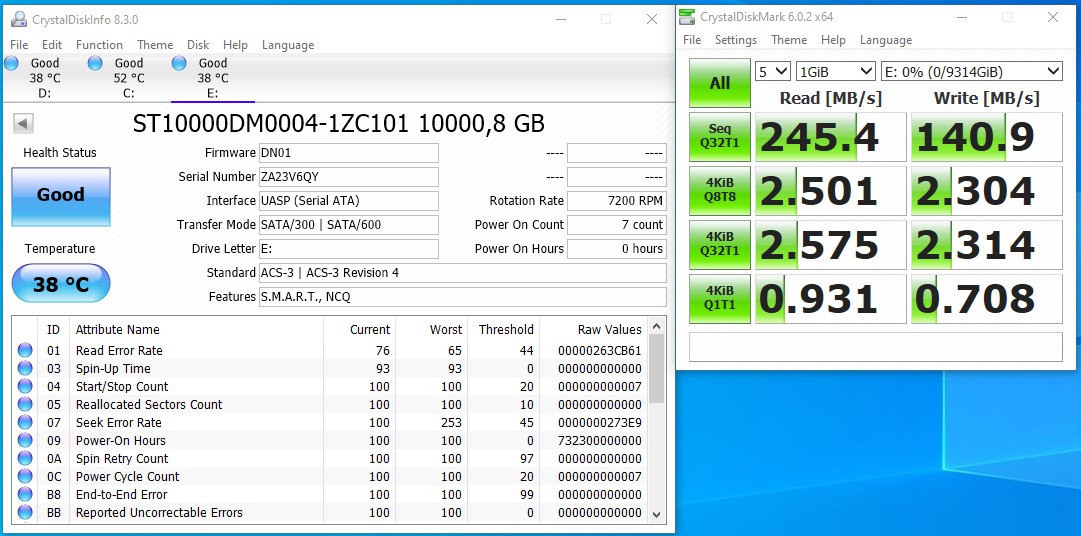Open File menu in CrystalDiskMark

point(692,40)
